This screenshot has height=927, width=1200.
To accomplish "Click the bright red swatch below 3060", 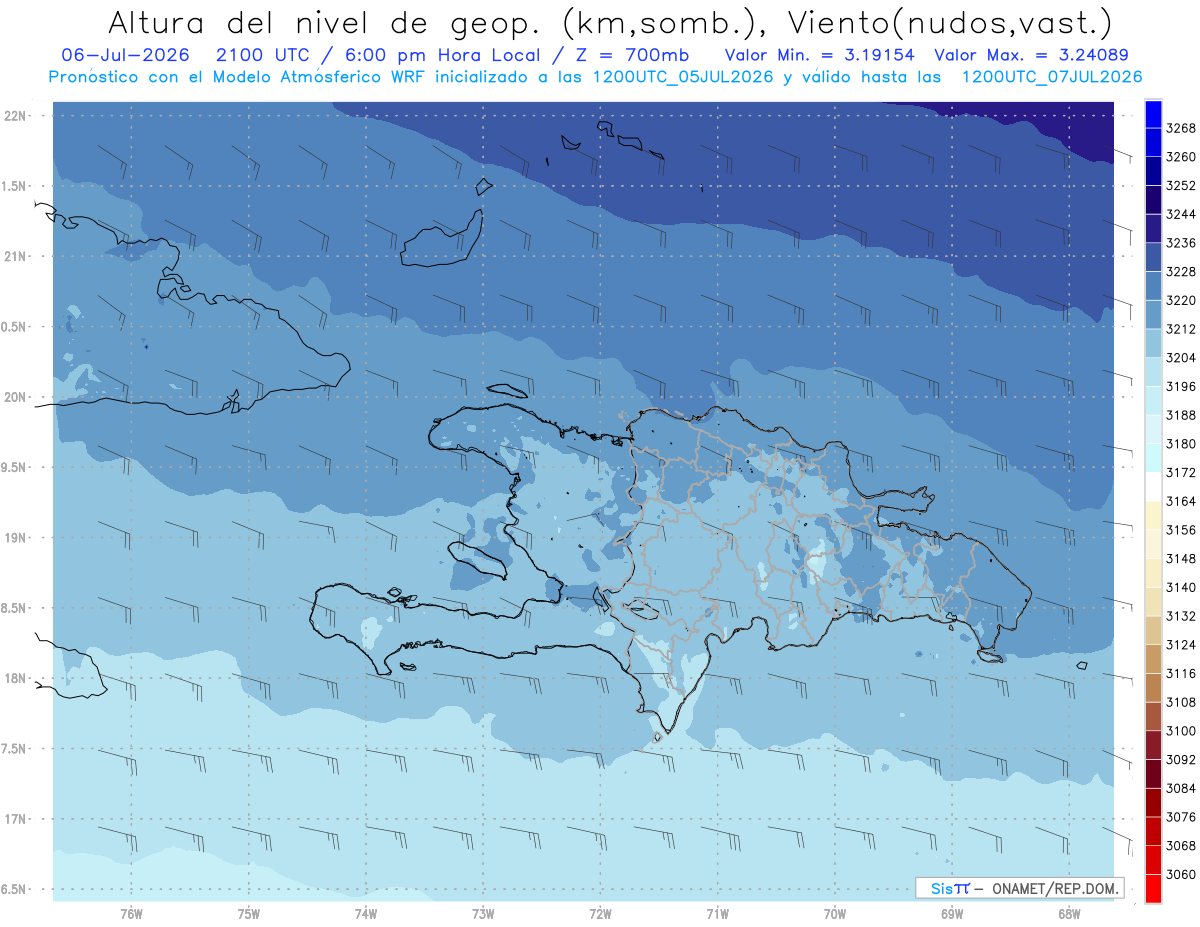I will (1153, 888).
